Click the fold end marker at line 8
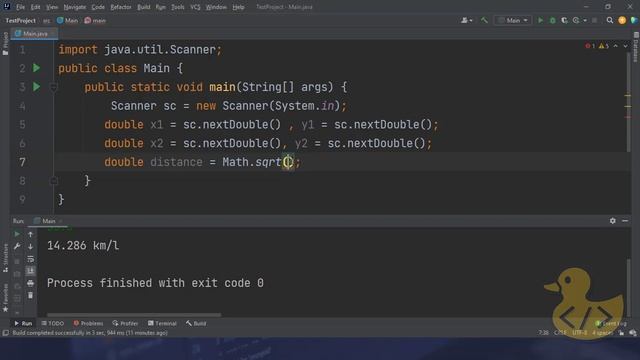The width and height of the screenshot is (640, 360). pyautogui.click(x=53, y=180)
